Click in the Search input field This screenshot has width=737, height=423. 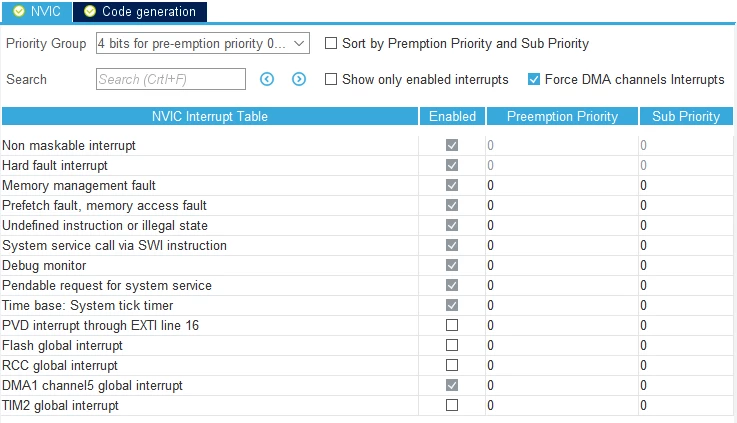[171, 79]
